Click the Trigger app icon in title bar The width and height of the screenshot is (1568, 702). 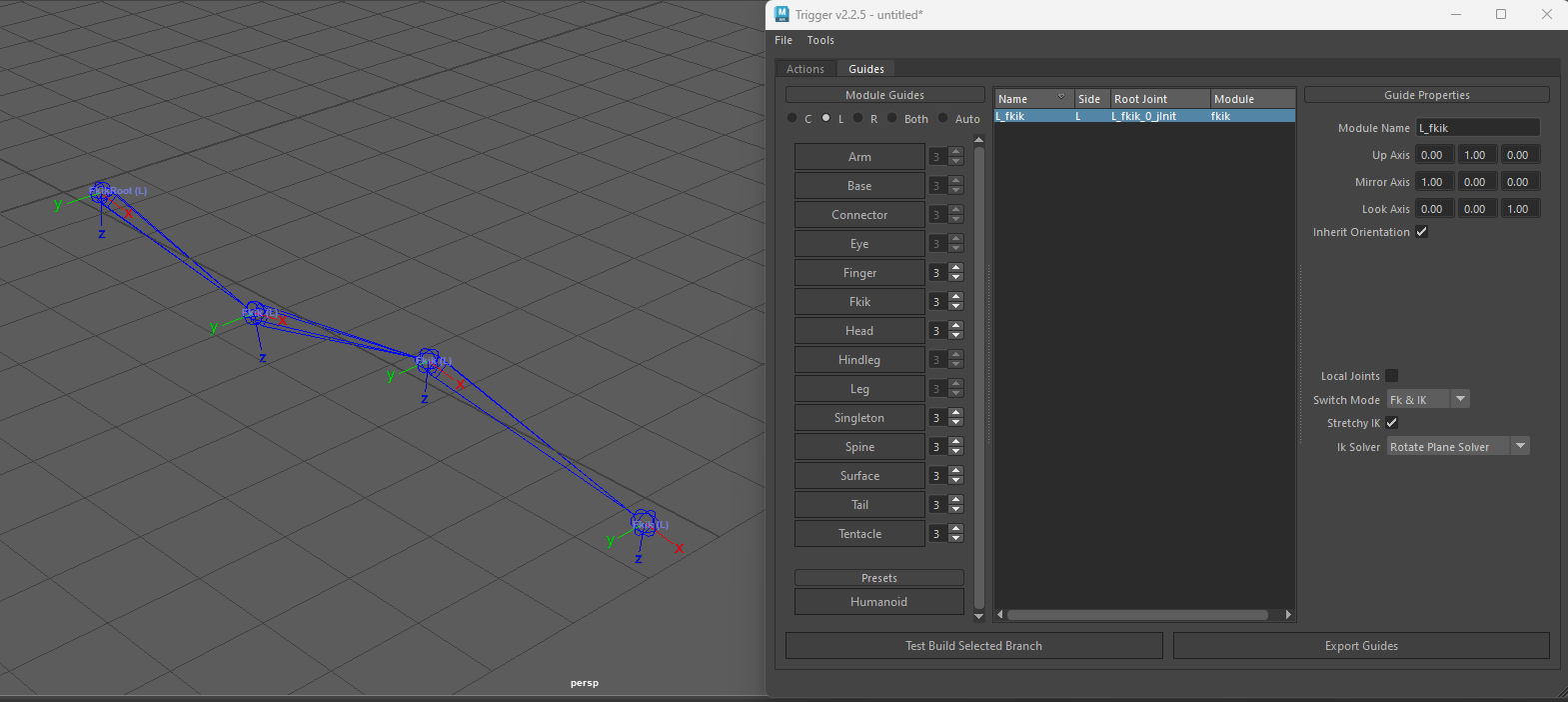(x=783, y=14)
